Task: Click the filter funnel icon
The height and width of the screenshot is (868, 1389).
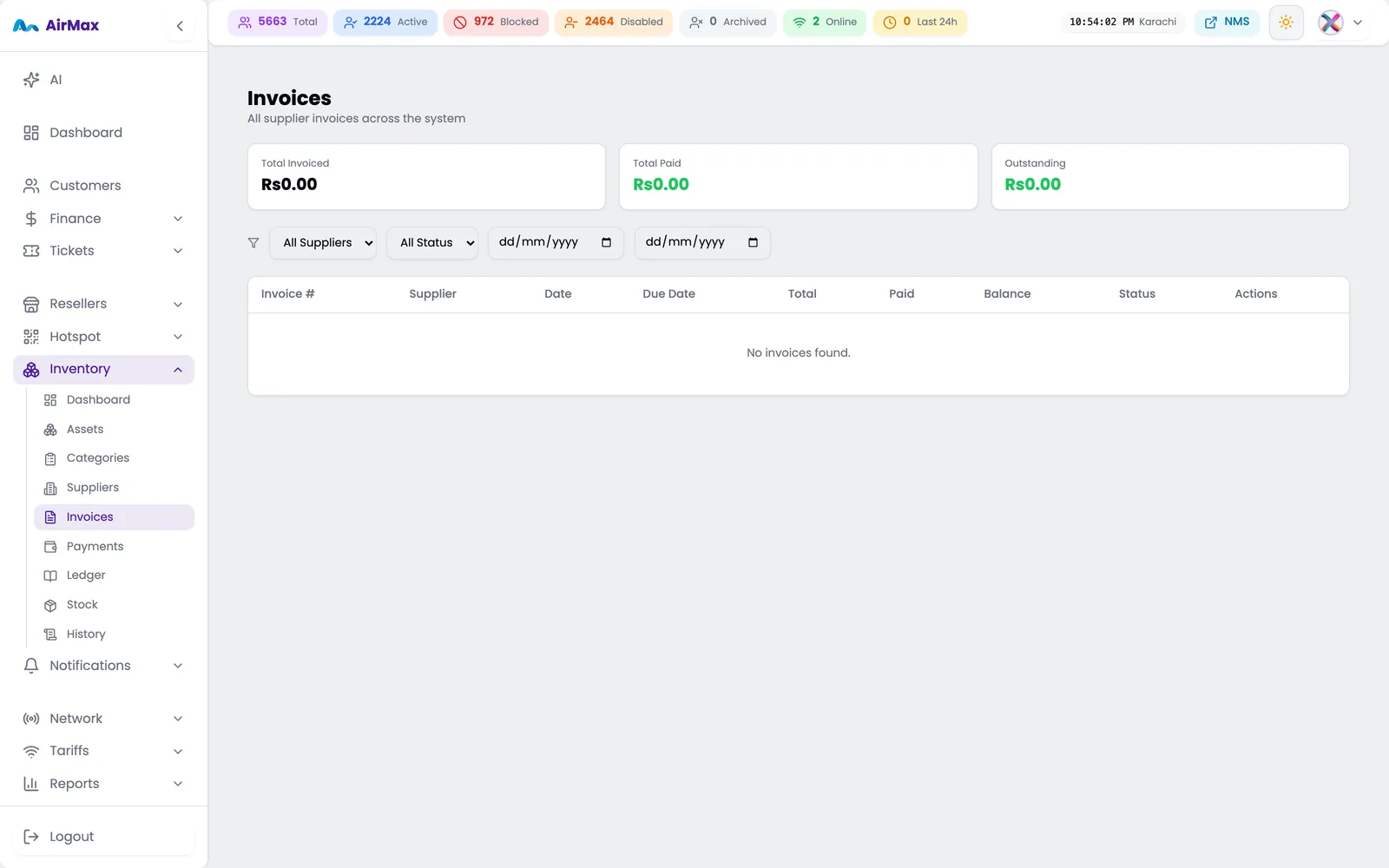Action: [x=253, y=243]
